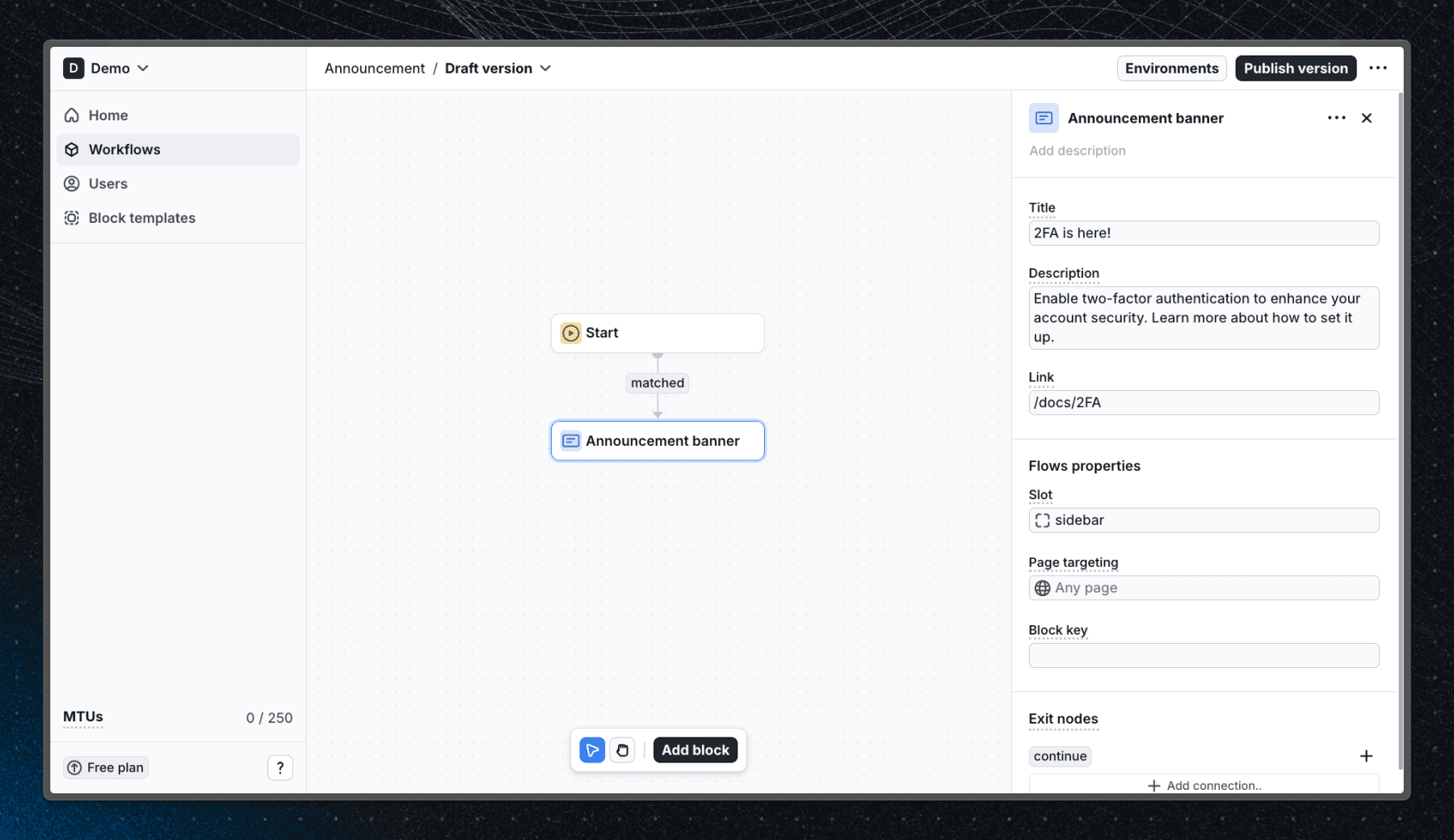
Task: Click the Free plan badge
Action: (105, 767)
